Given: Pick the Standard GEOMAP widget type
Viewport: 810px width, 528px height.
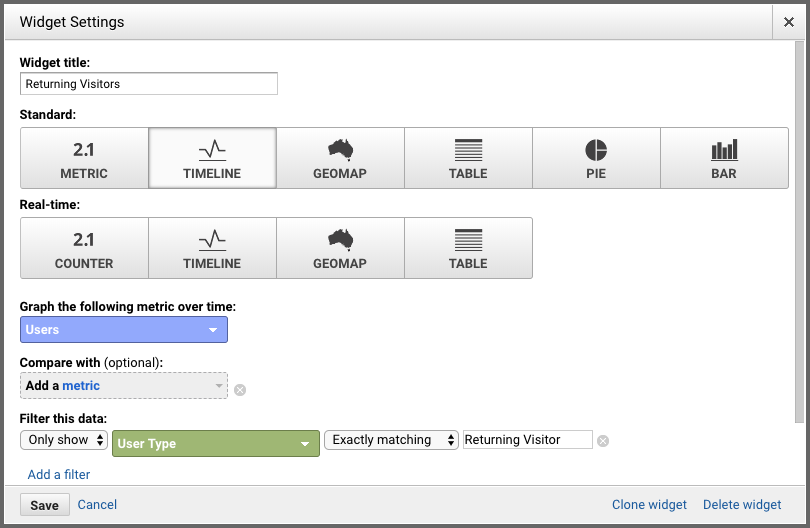Looking at the screenshot, I should point(340,158).
